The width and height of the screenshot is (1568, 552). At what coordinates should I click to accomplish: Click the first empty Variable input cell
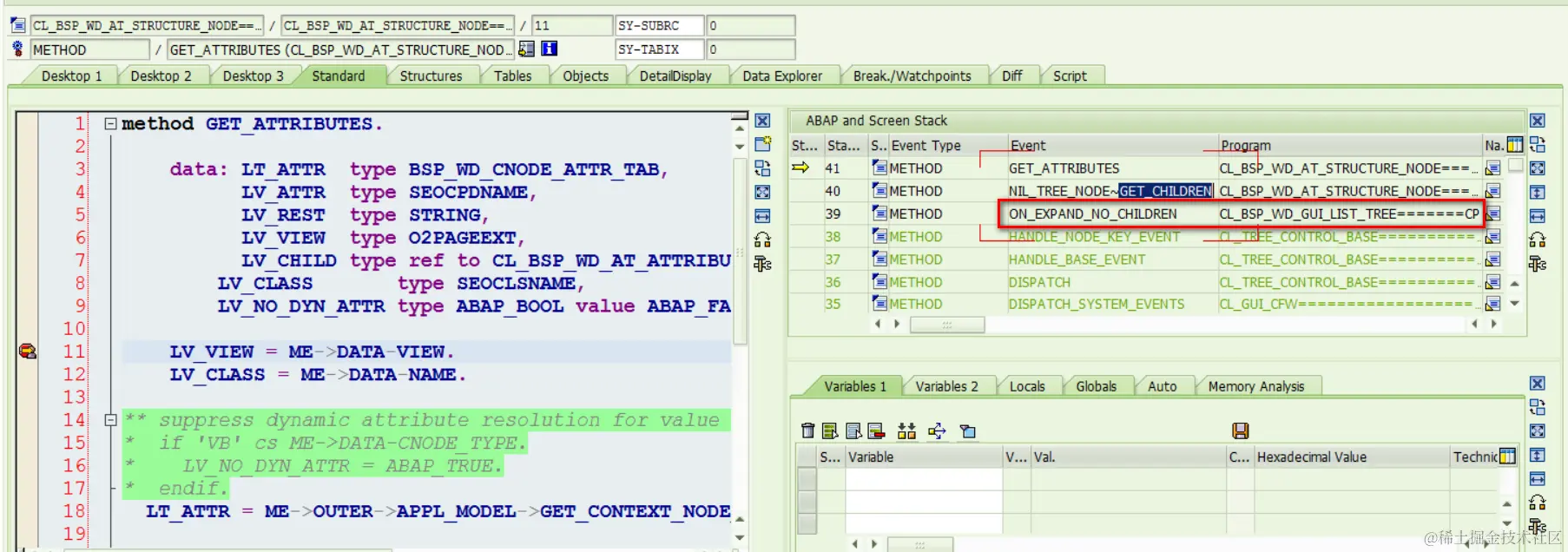pos(923,478)
